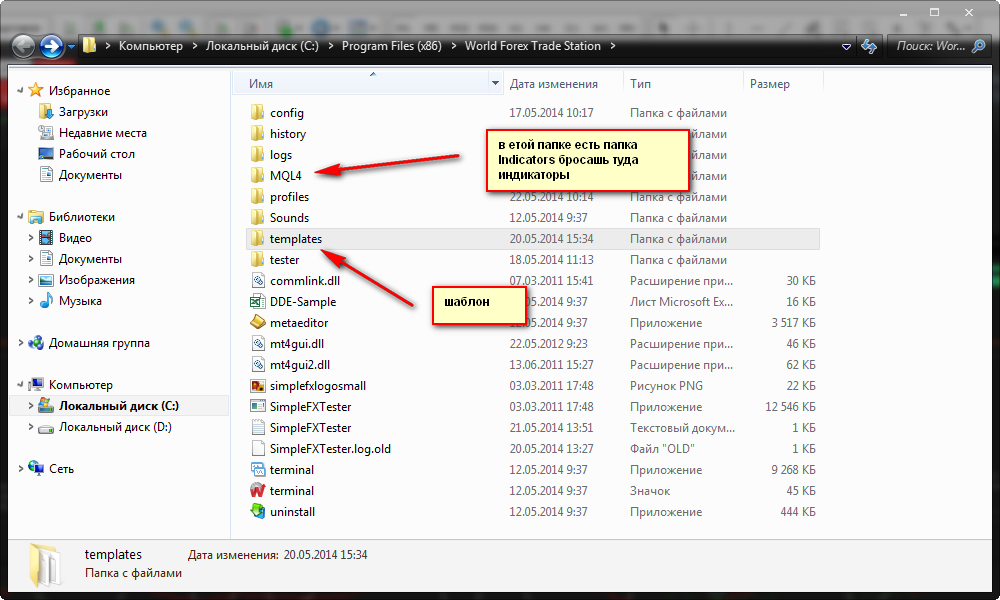Sort by Тип column header
1000x600 pixels.
tap(640, 84)
